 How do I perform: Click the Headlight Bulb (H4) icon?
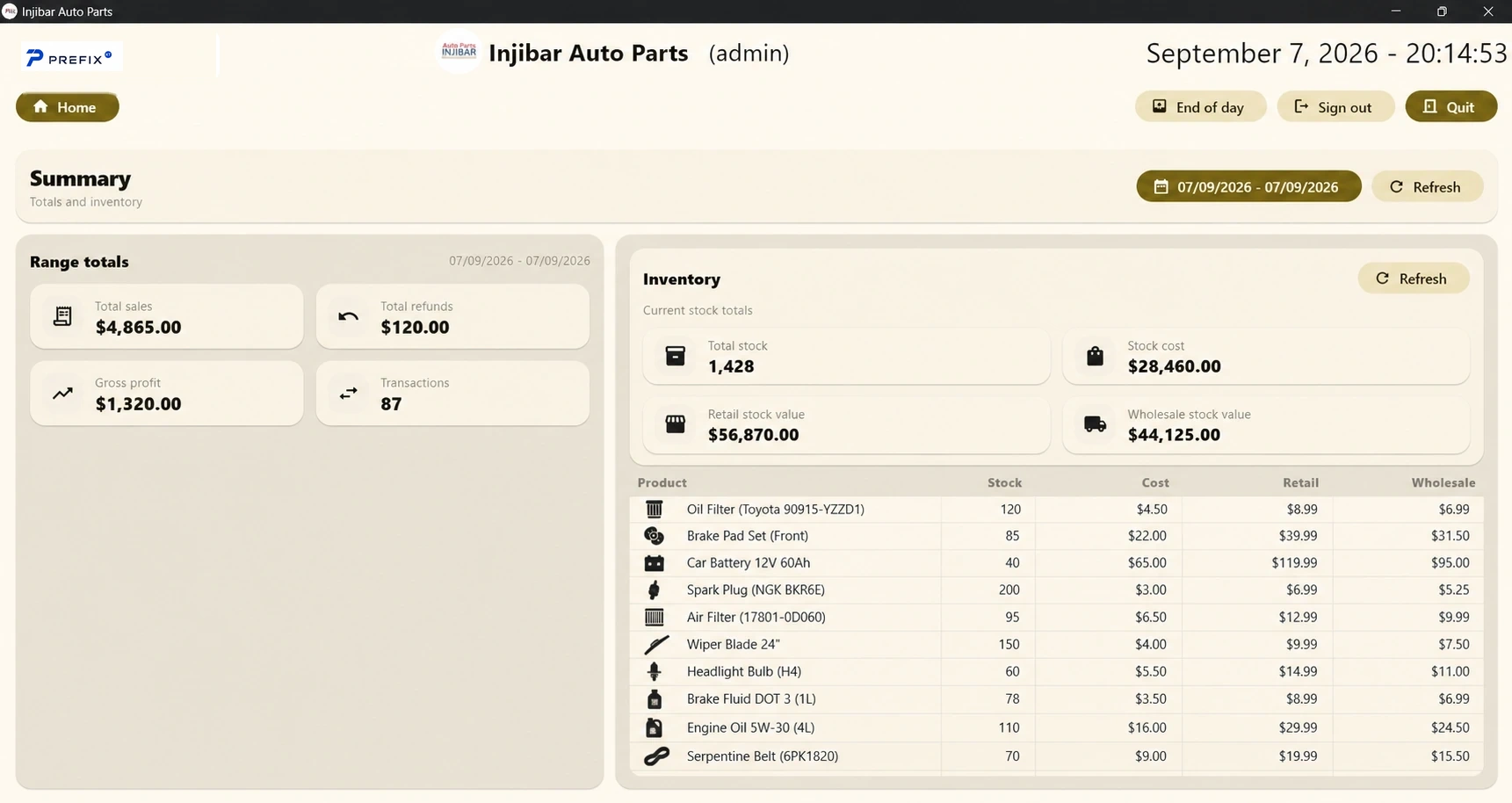pyautogui.click(x=654, y=672)
